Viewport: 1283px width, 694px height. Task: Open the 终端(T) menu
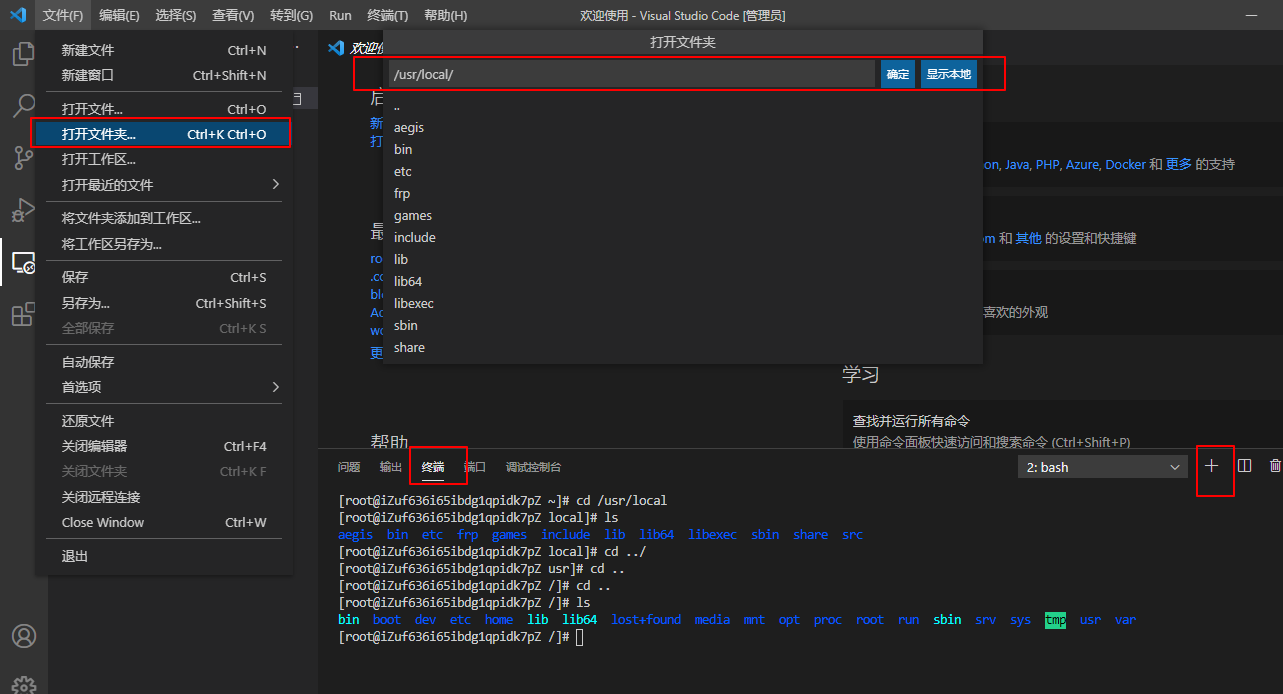[388, 15]
